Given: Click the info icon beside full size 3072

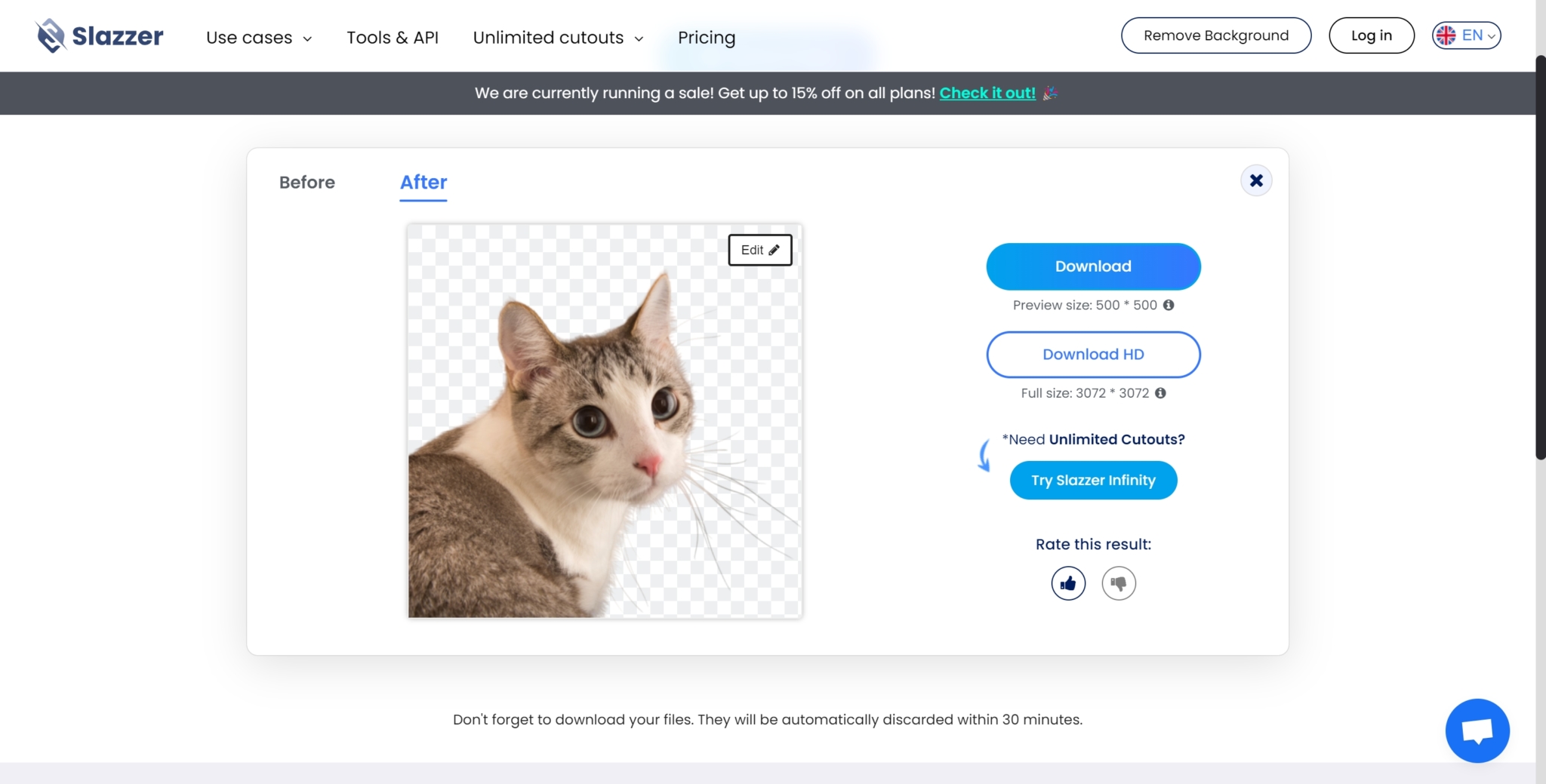Looking at the screenshot, I should (x=1160, y=393).
